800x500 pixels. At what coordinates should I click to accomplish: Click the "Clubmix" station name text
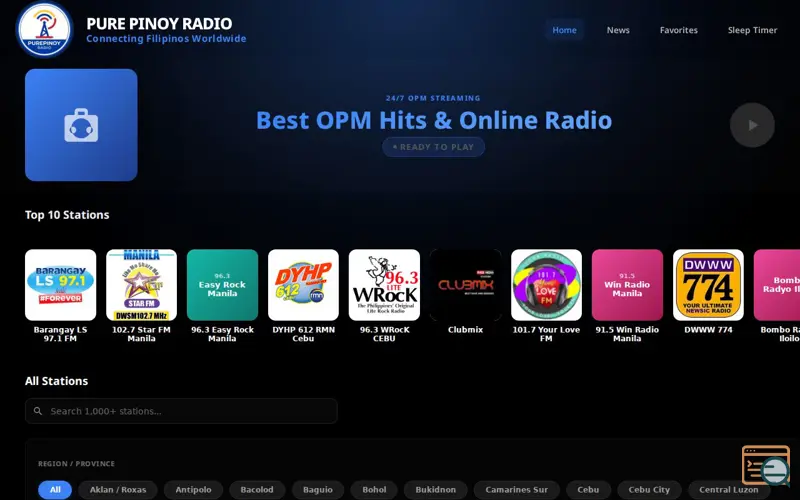[x=465, y=330]
